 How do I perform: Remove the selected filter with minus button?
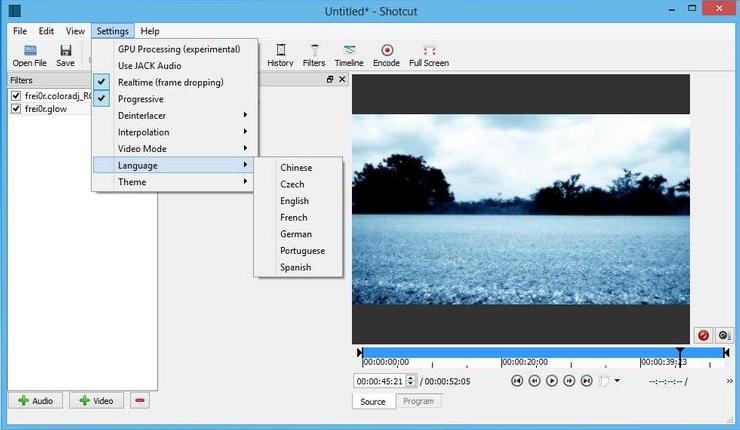click(x=140, y=401)
